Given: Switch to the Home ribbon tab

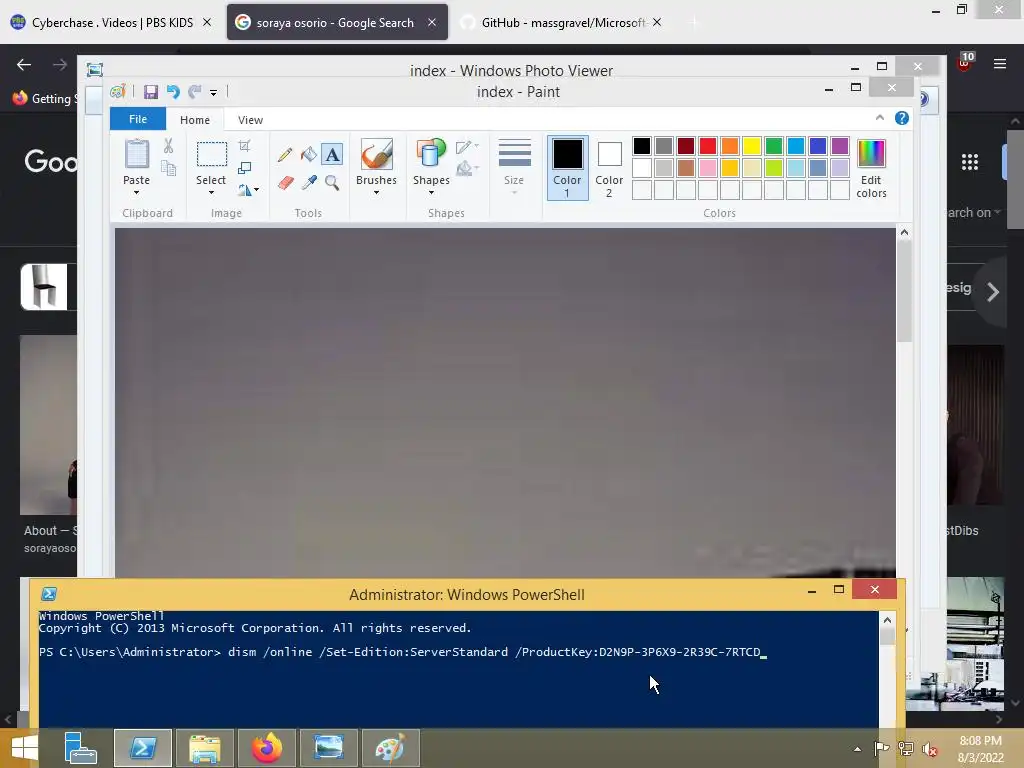Looking at the screenshot, I should click(195, 120).
